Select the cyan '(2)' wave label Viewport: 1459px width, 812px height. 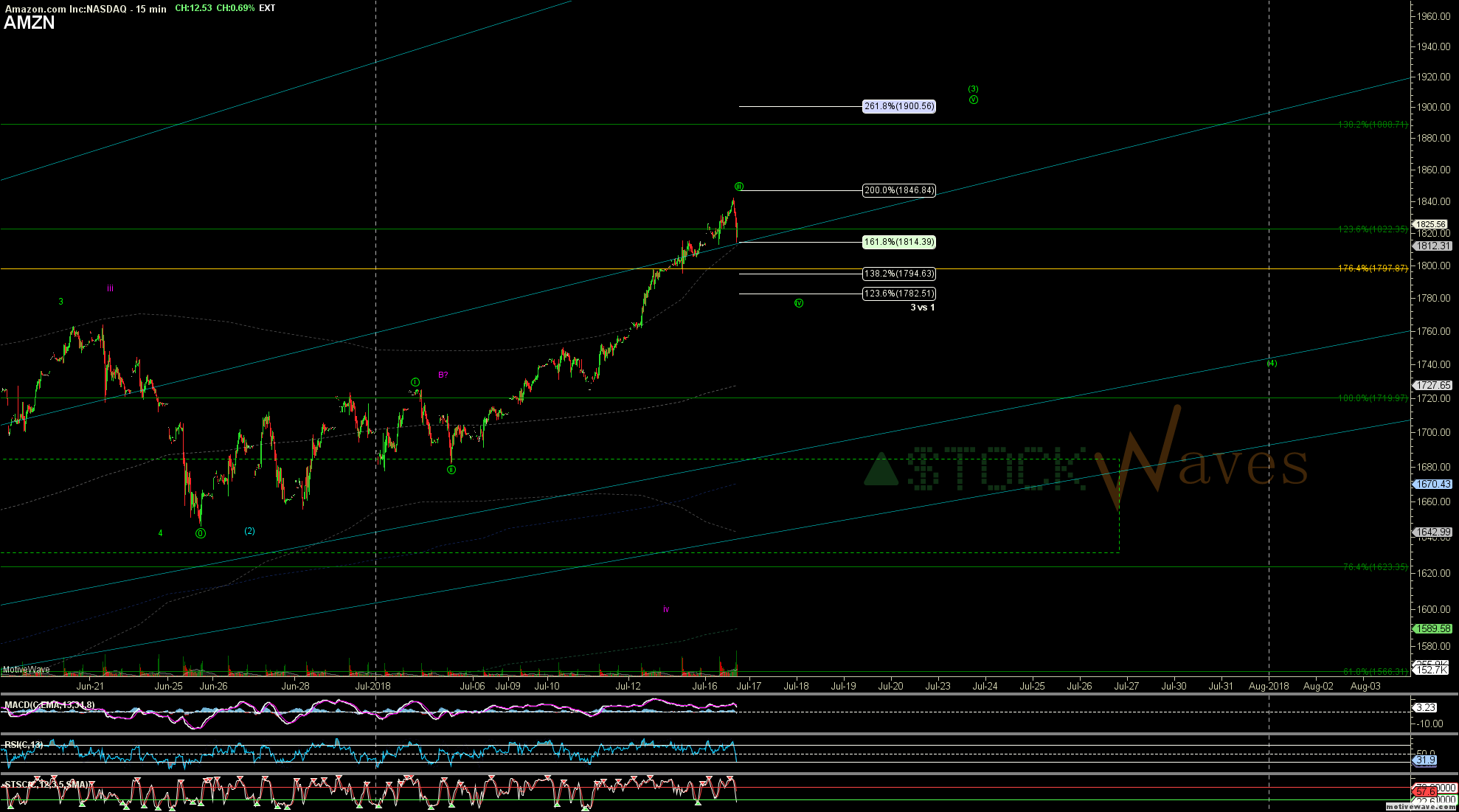click(249, 531)
